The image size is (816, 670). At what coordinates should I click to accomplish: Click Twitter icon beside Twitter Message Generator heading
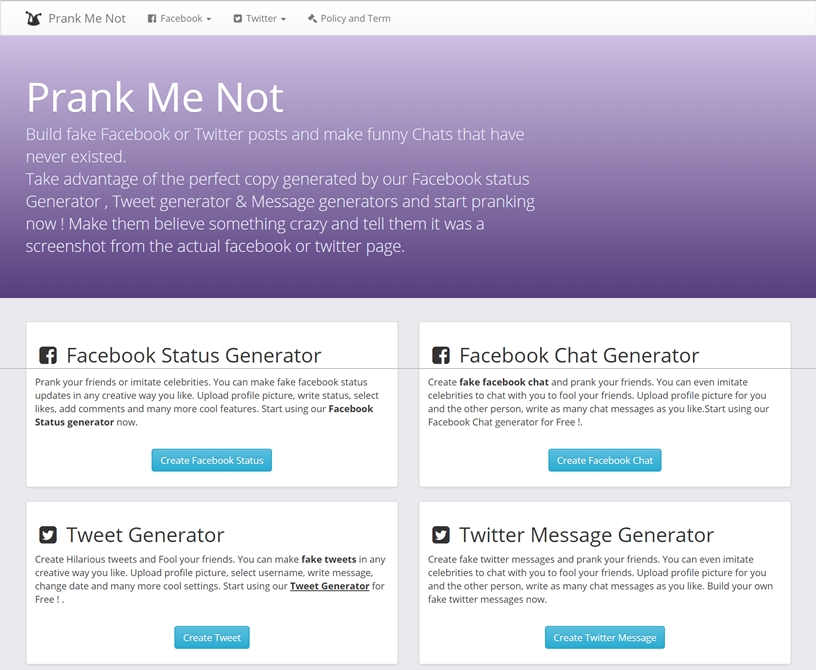pos(440,535)
